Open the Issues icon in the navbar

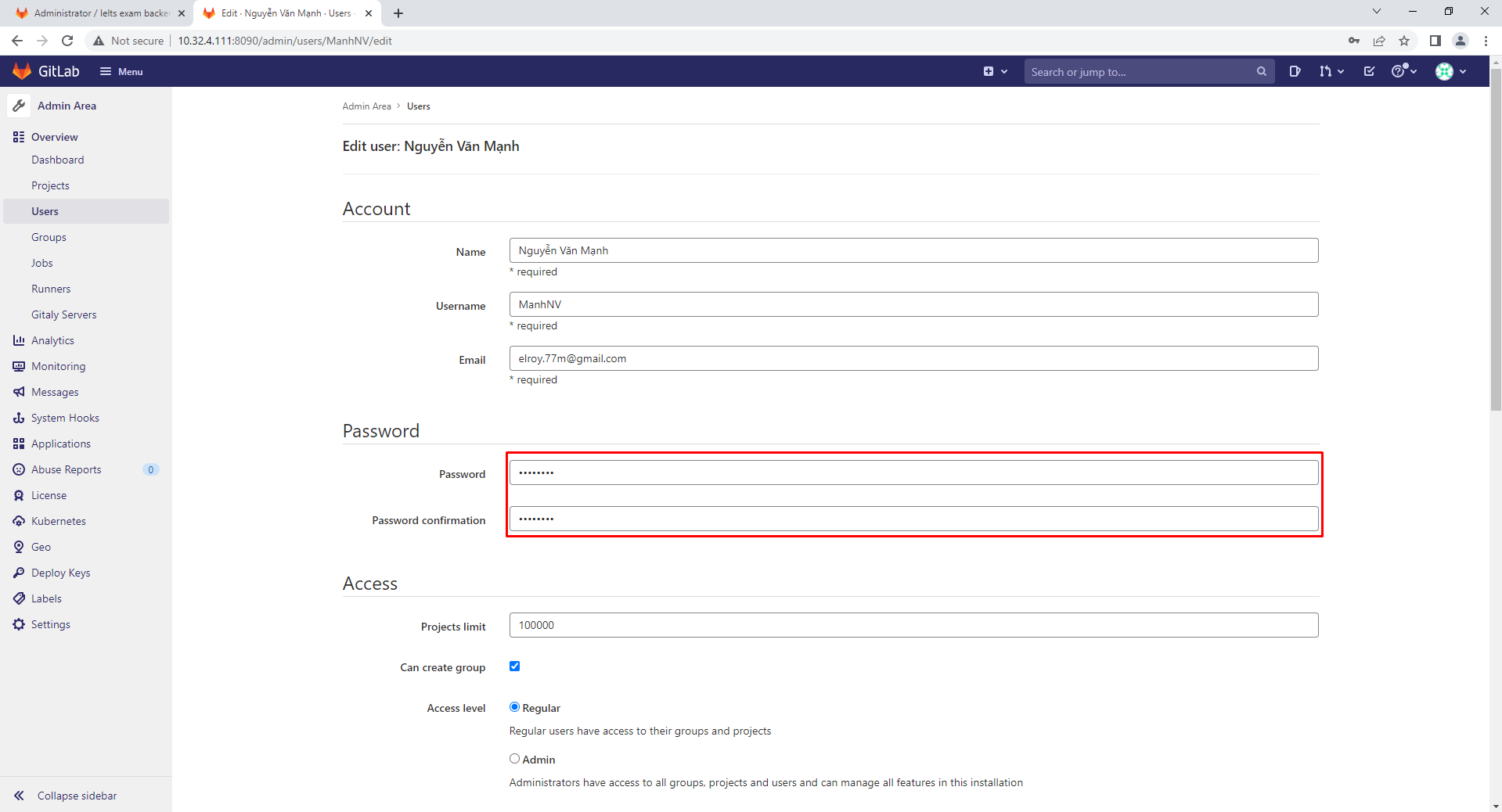(1295, 71)
